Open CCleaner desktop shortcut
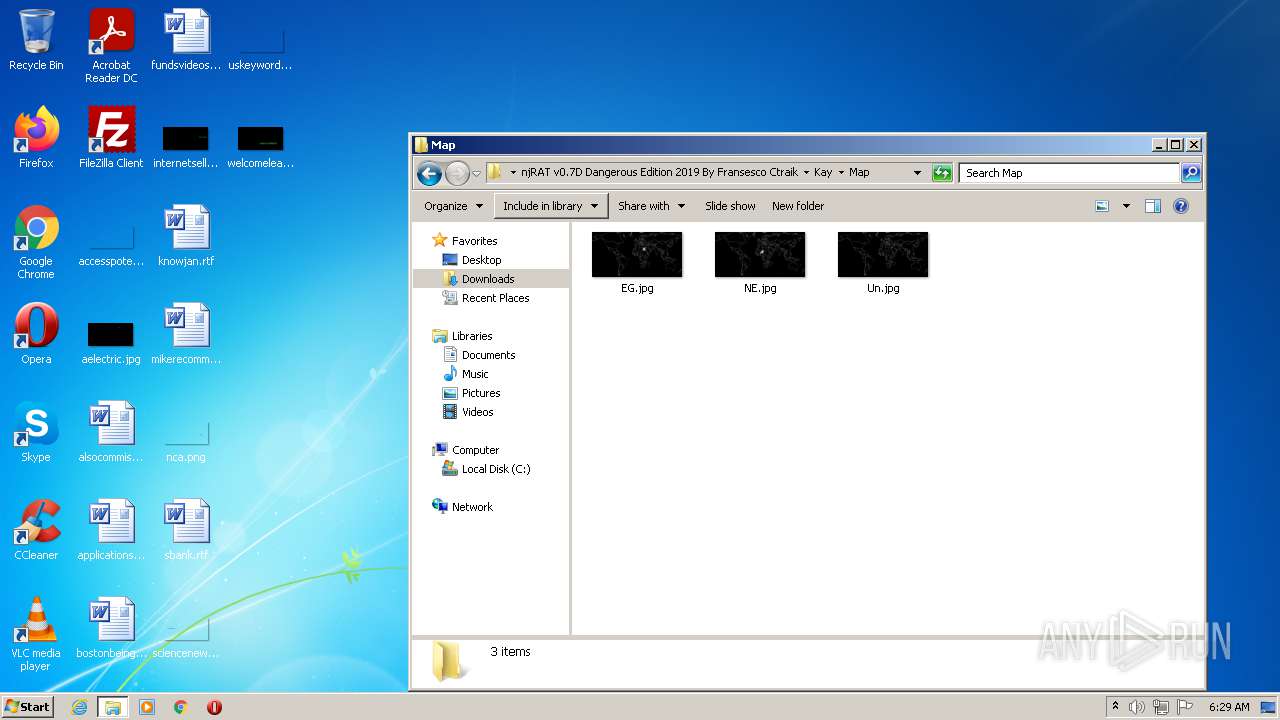Image resolution: width=1280 pixels, height=720 pixels. (36, 530)
